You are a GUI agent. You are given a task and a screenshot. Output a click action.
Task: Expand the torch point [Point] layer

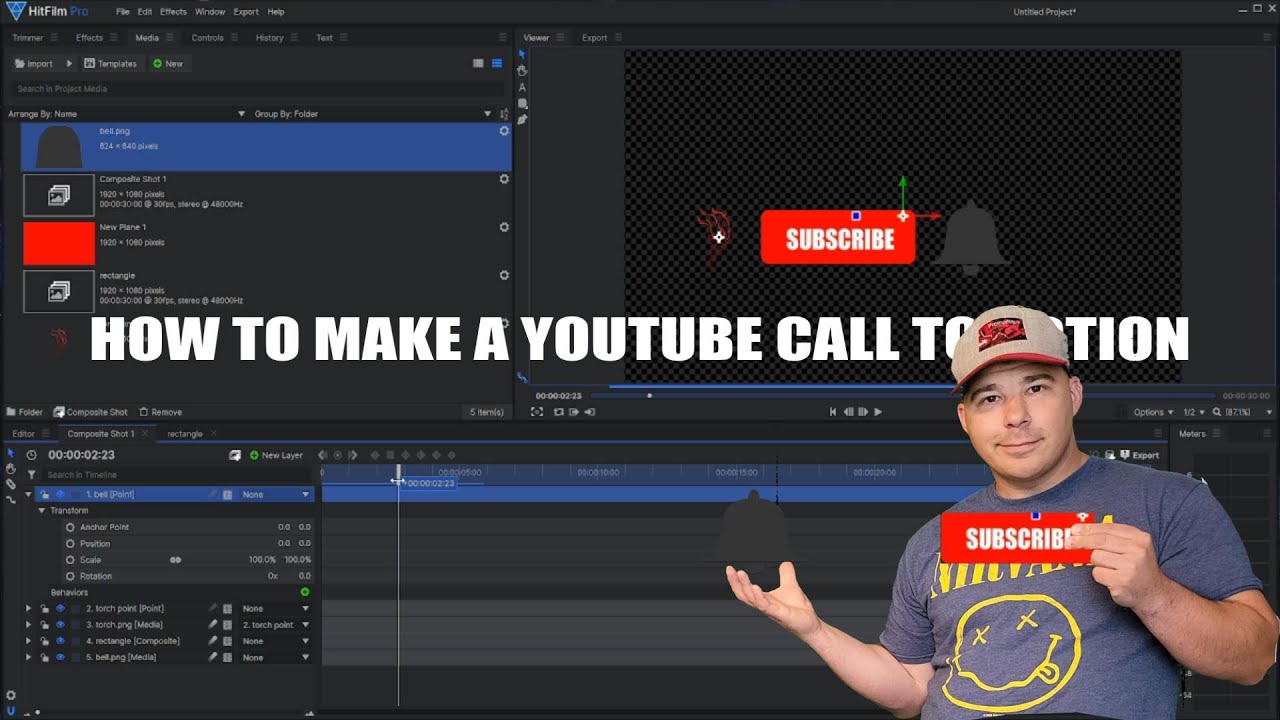coord(28,608)
